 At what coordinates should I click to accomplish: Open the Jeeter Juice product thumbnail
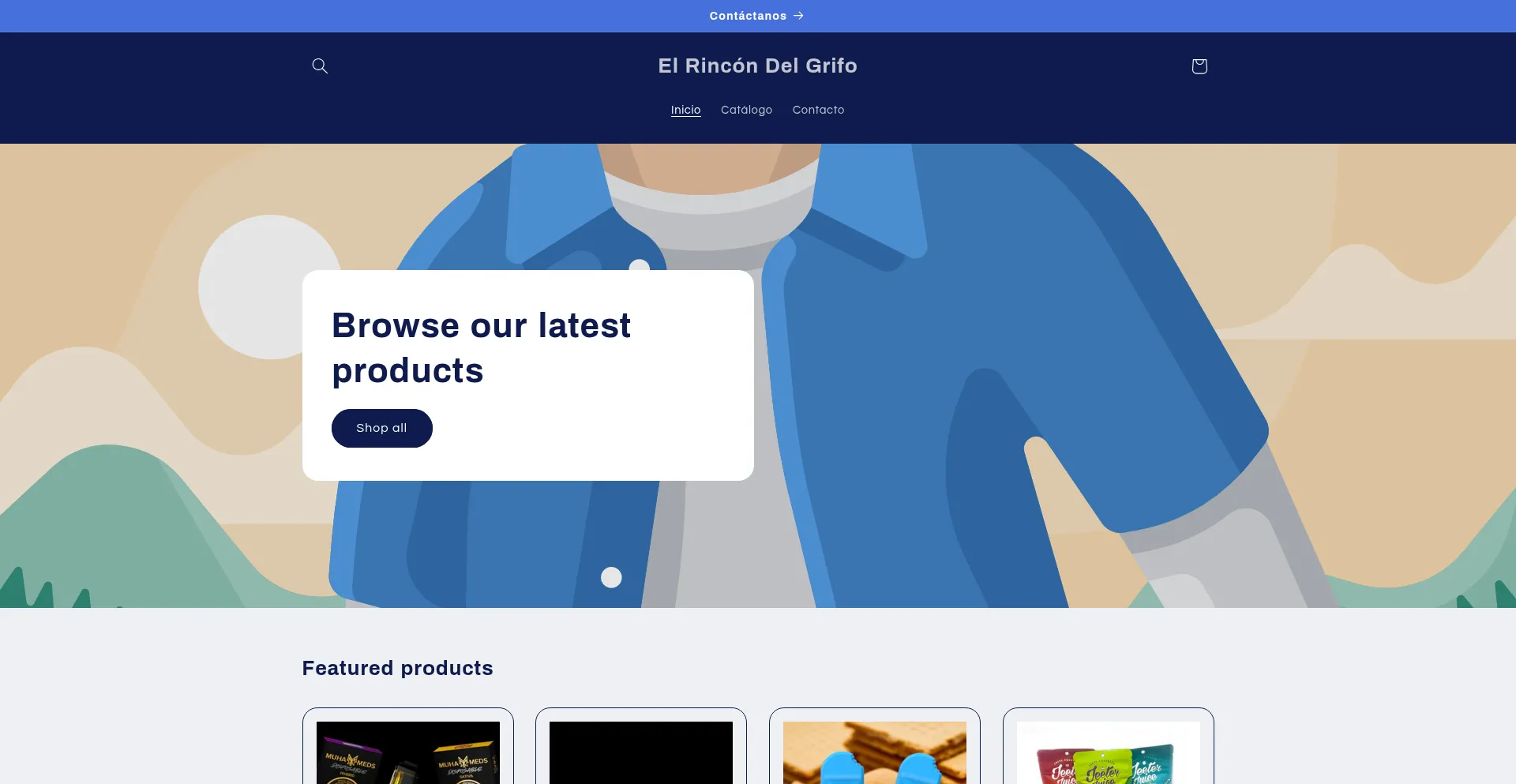(1109, 752)
